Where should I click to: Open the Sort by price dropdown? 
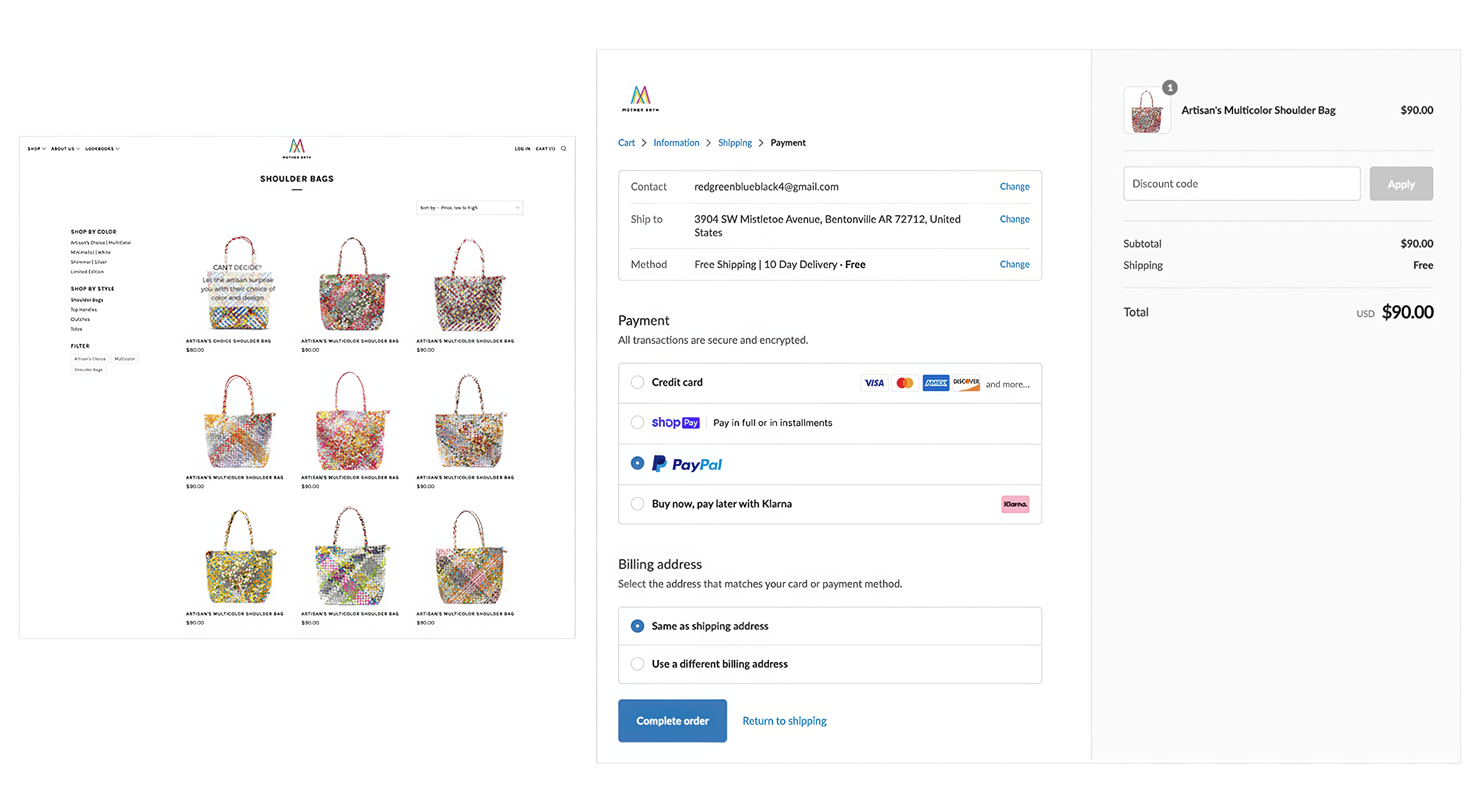(x=469, y=208)
